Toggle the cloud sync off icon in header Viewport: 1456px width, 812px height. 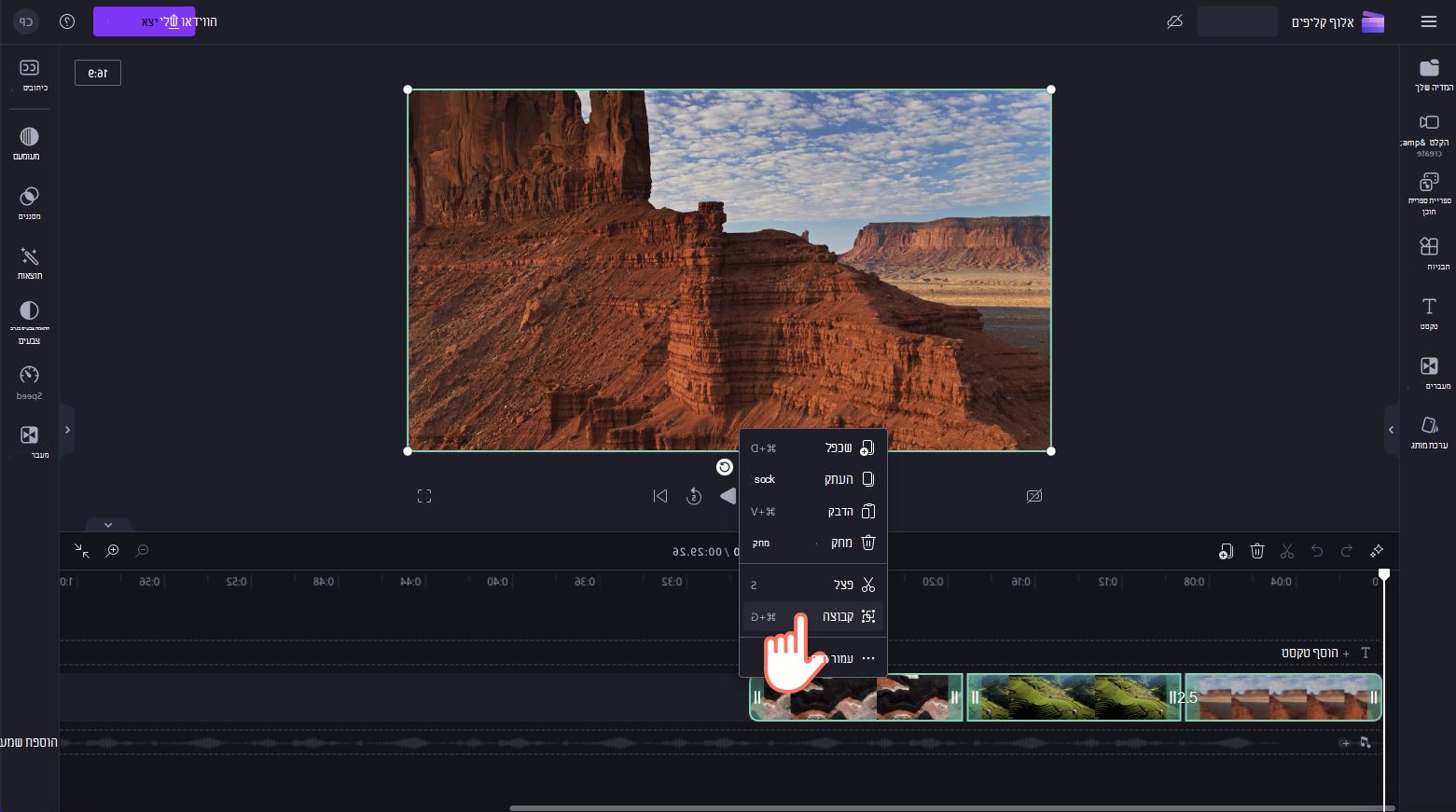tap(1174, 21)
